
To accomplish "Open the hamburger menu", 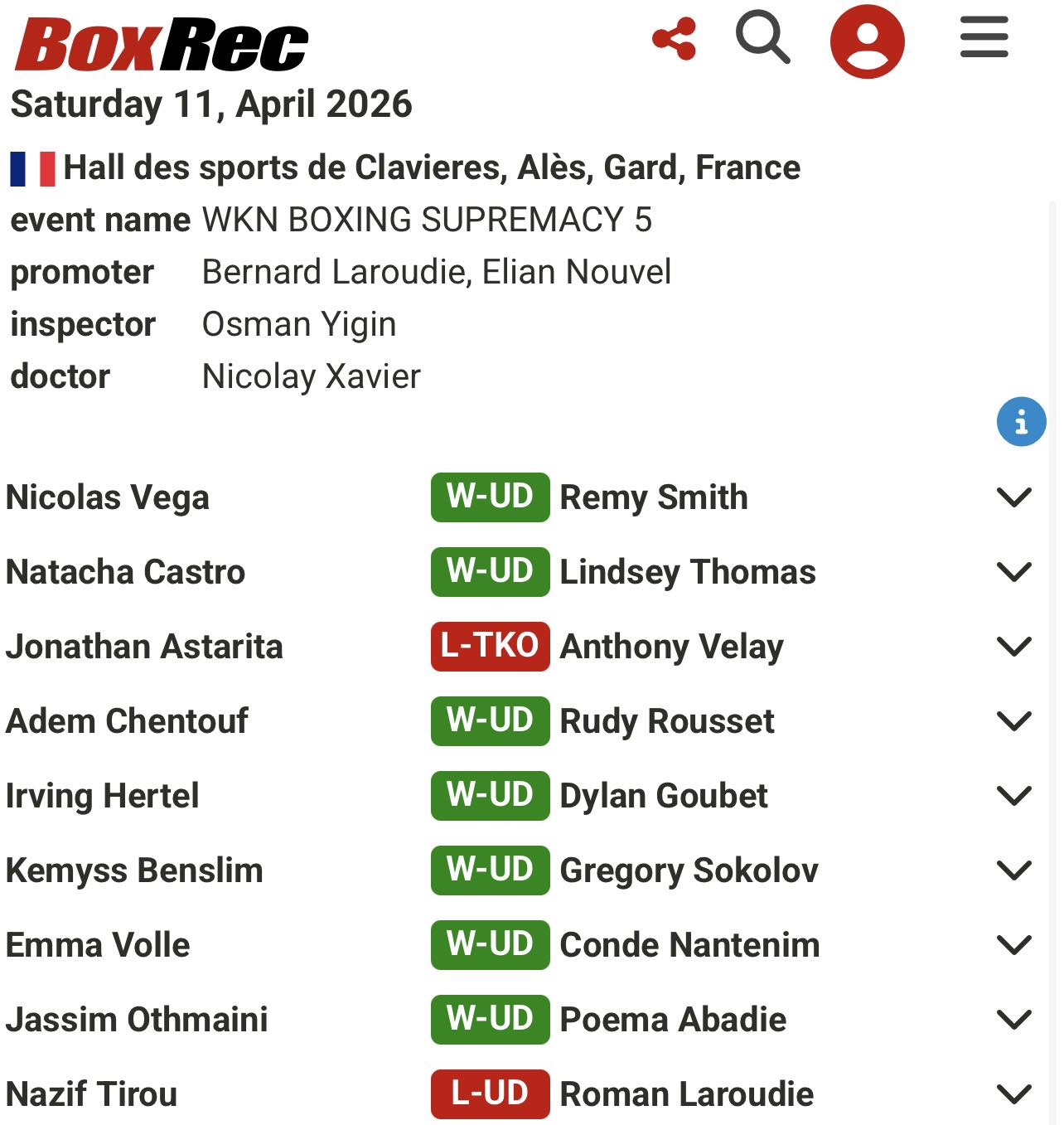I will [x=984, y=38].
